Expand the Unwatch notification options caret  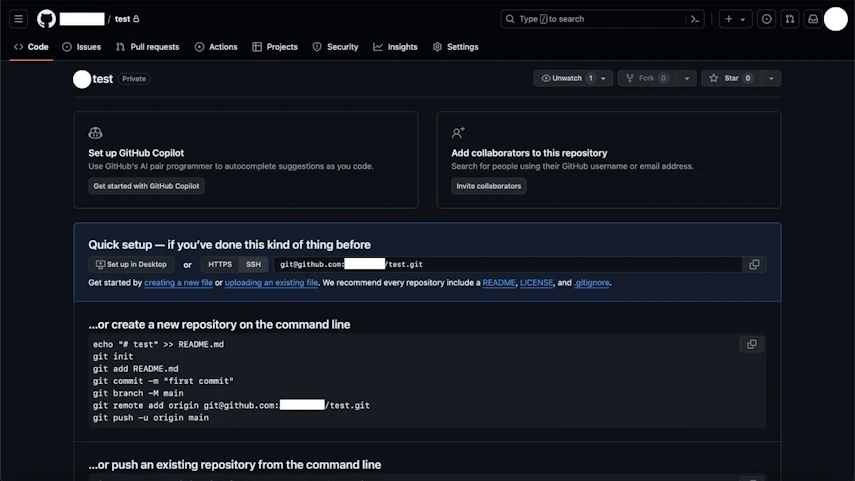click(x=604, y=79)
